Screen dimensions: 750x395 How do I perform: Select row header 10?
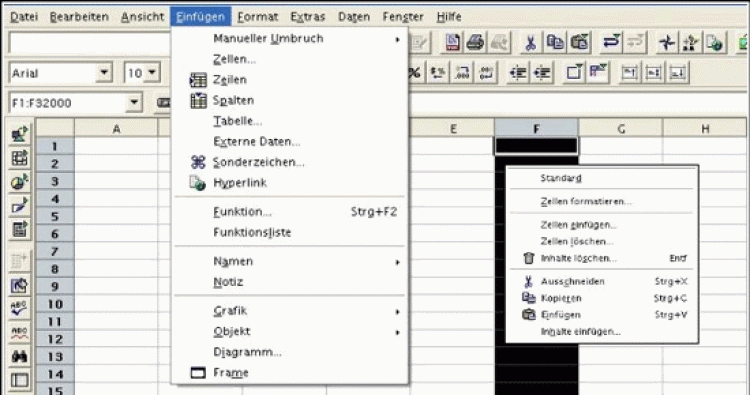(55, 304)
